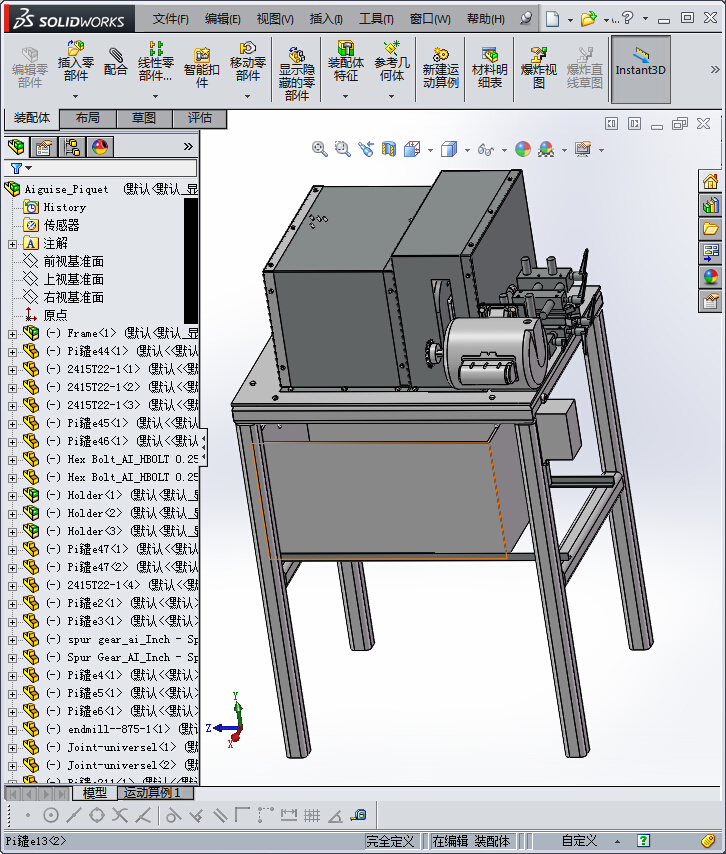Click the 智能扣件 (Smart Fasteners) icon
The width and height of the screenshot is (726, 854).
pos(202,68)
